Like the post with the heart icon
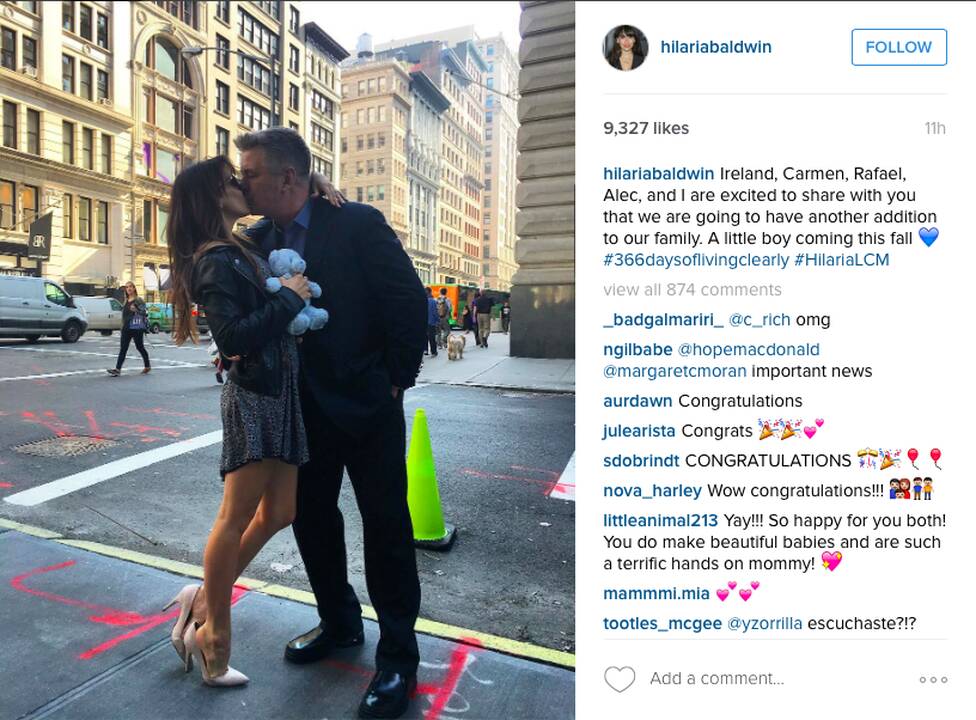976x720 pixels. pyautogui.click(x=619, y=678)
